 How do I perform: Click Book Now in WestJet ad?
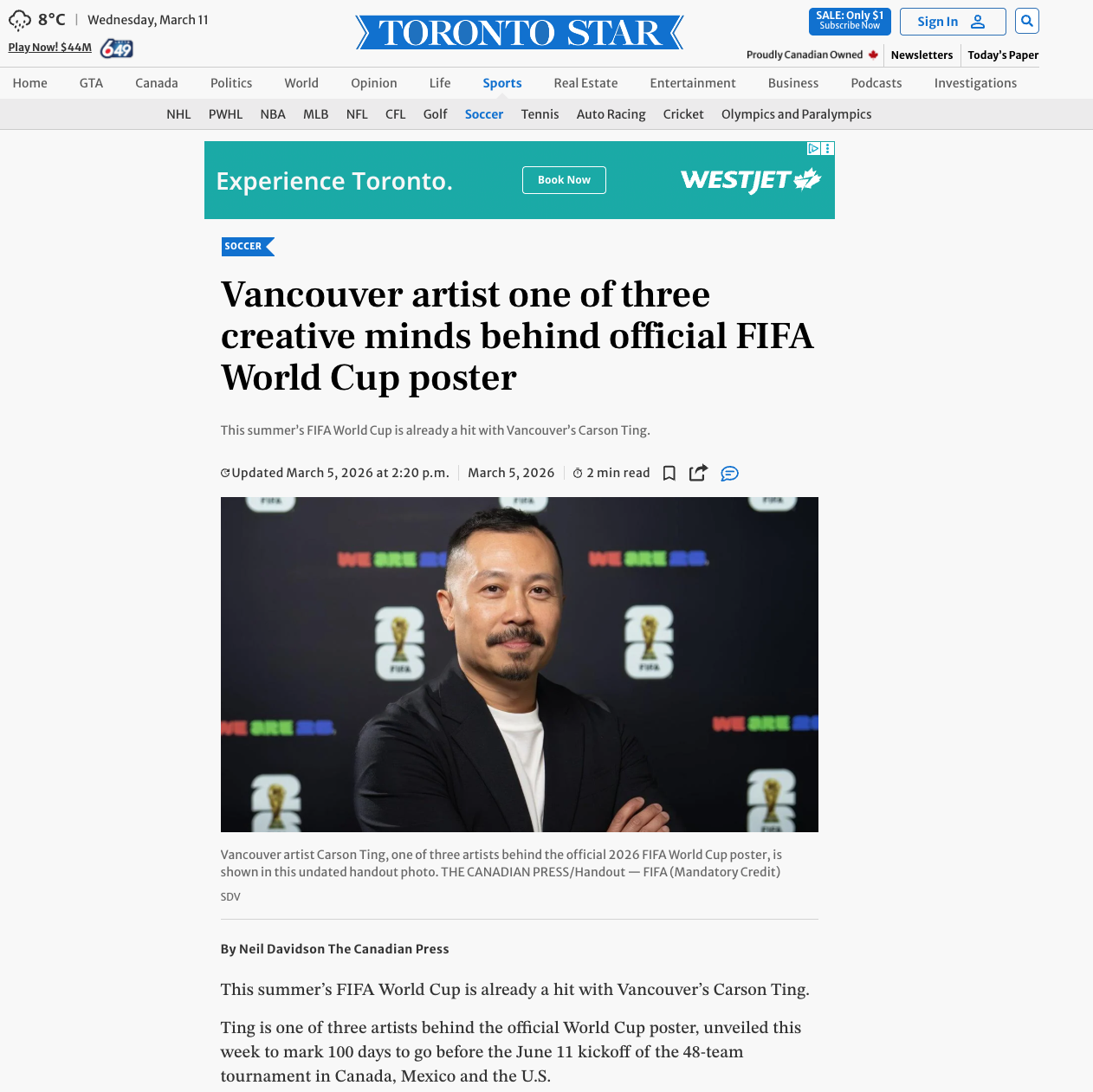pos(564,180)
